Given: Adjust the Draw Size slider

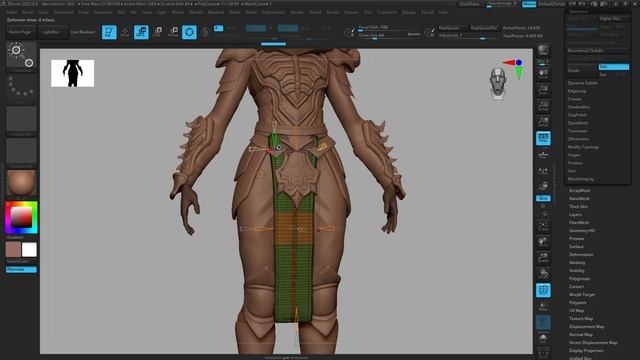Looking at the screenshot, I should 389,36.
